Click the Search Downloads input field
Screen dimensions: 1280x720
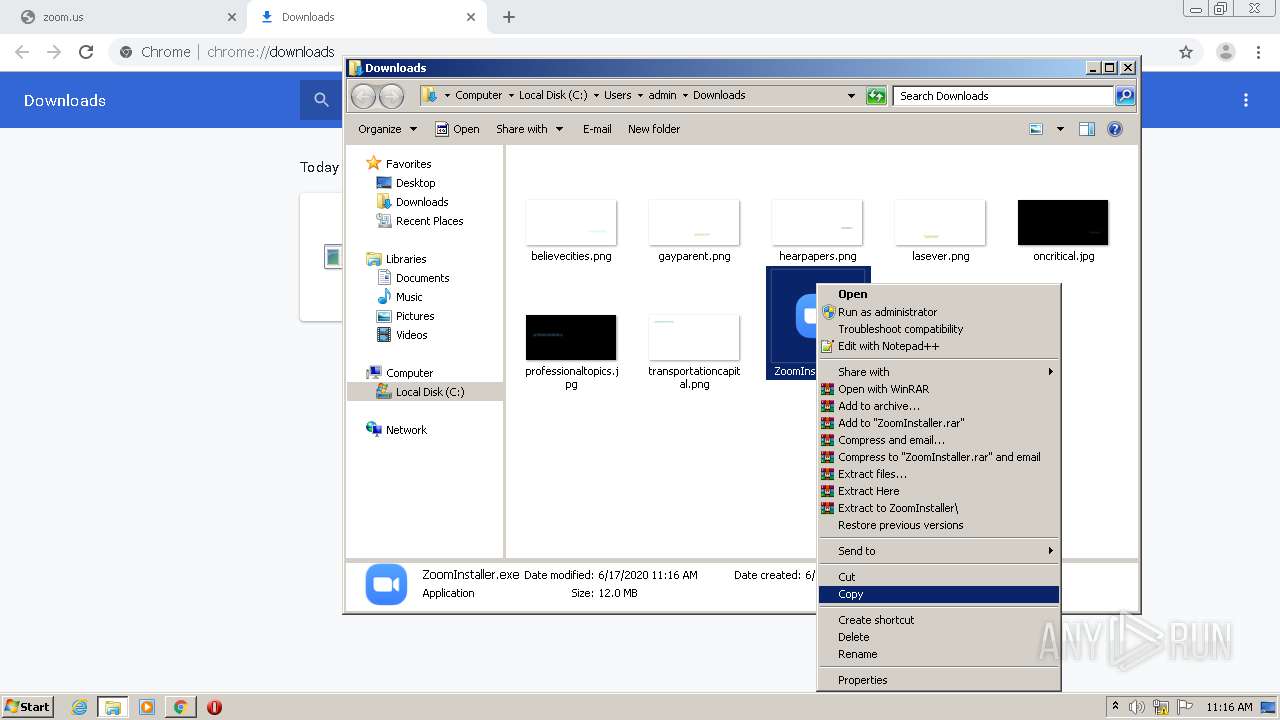1003,96
